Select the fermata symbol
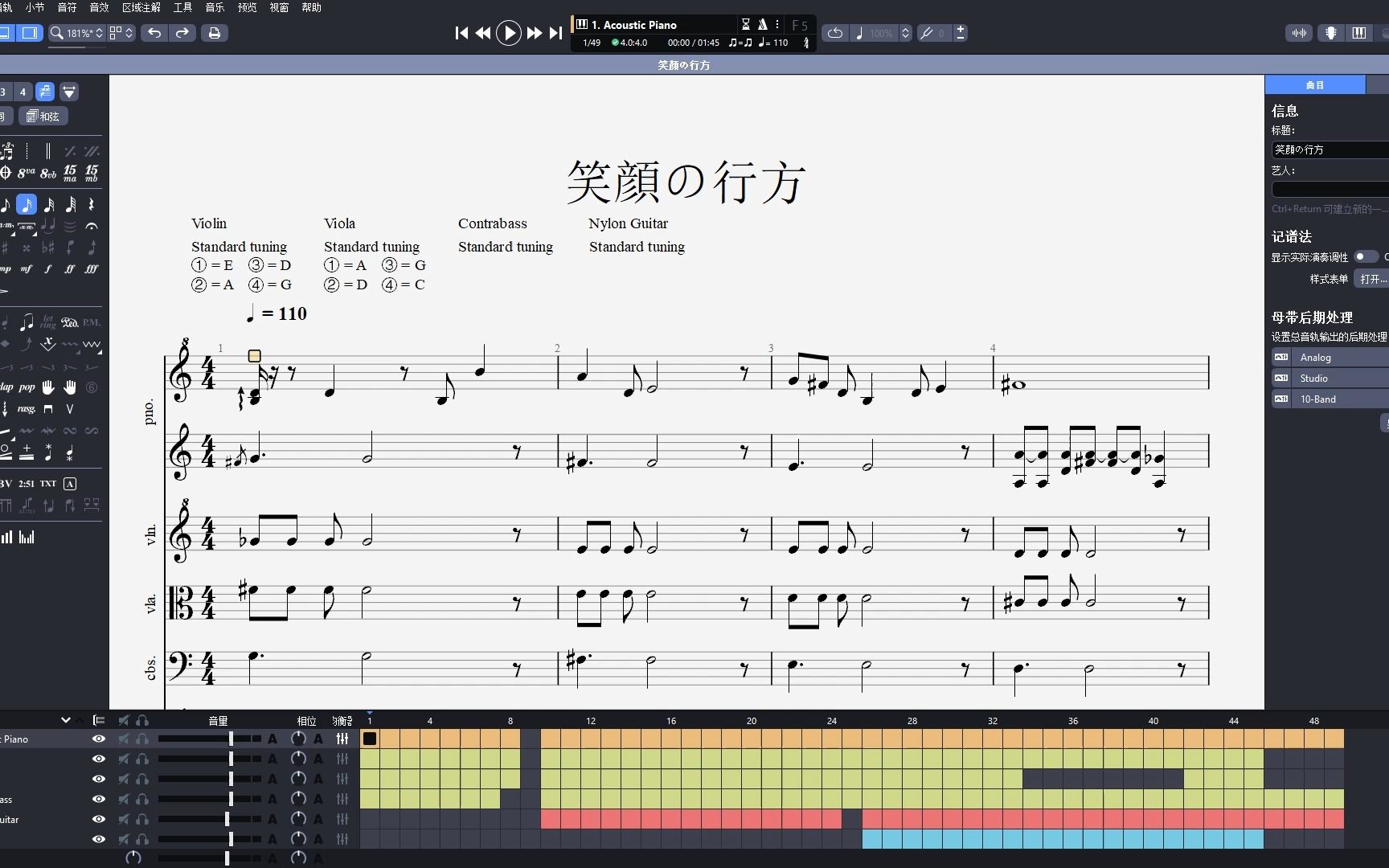The width and height of the screenshot is (1389, 868). (92, 226)
